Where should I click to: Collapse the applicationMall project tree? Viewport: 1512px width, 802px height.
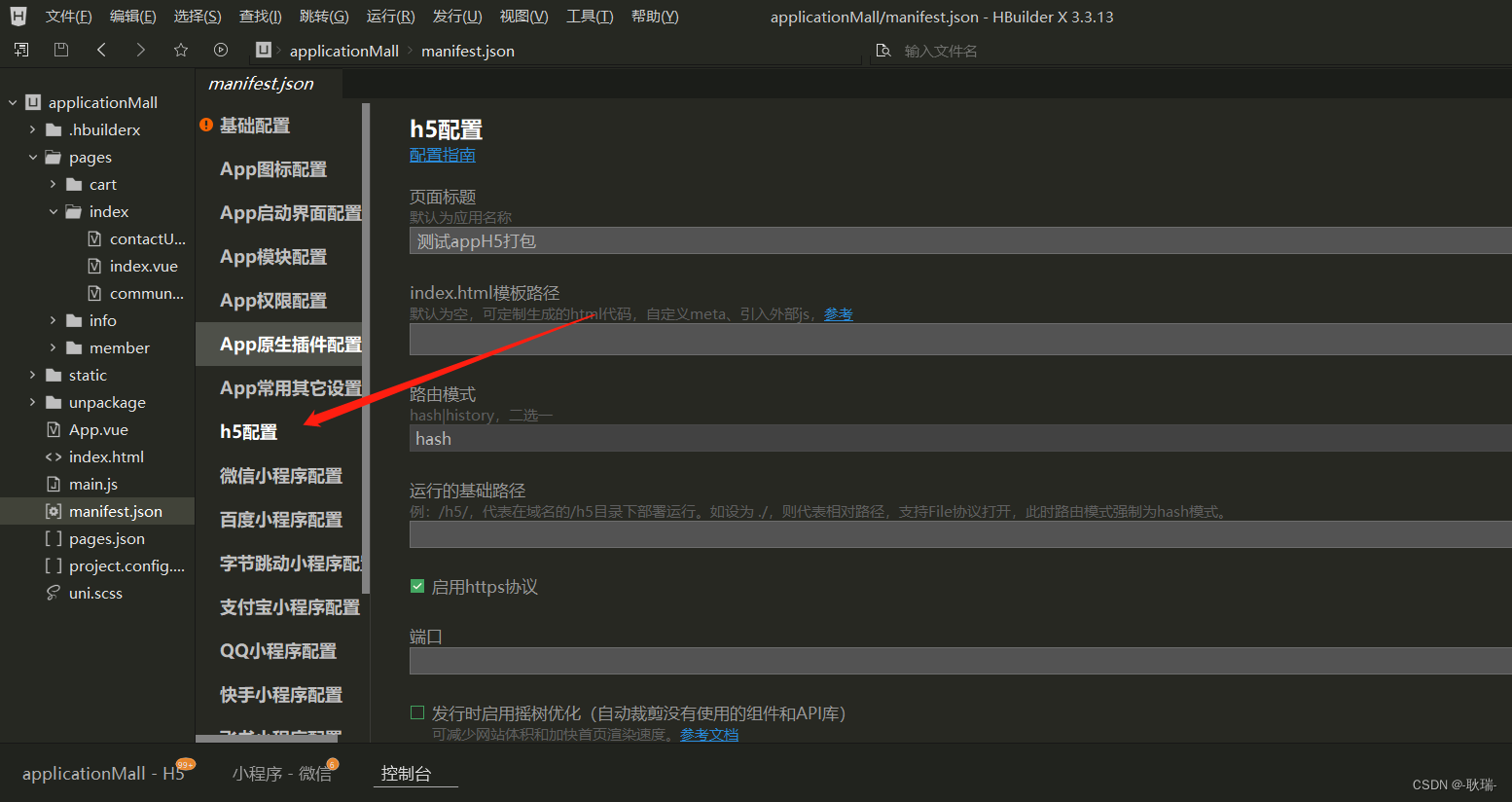point(13,102)
